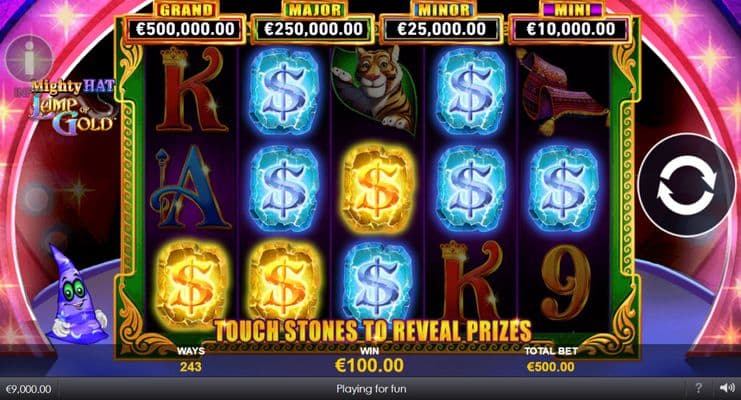Reveal blue stone in middle of second reel
The height and width of the screenshot is (400, 741).
tap(284, 189)
